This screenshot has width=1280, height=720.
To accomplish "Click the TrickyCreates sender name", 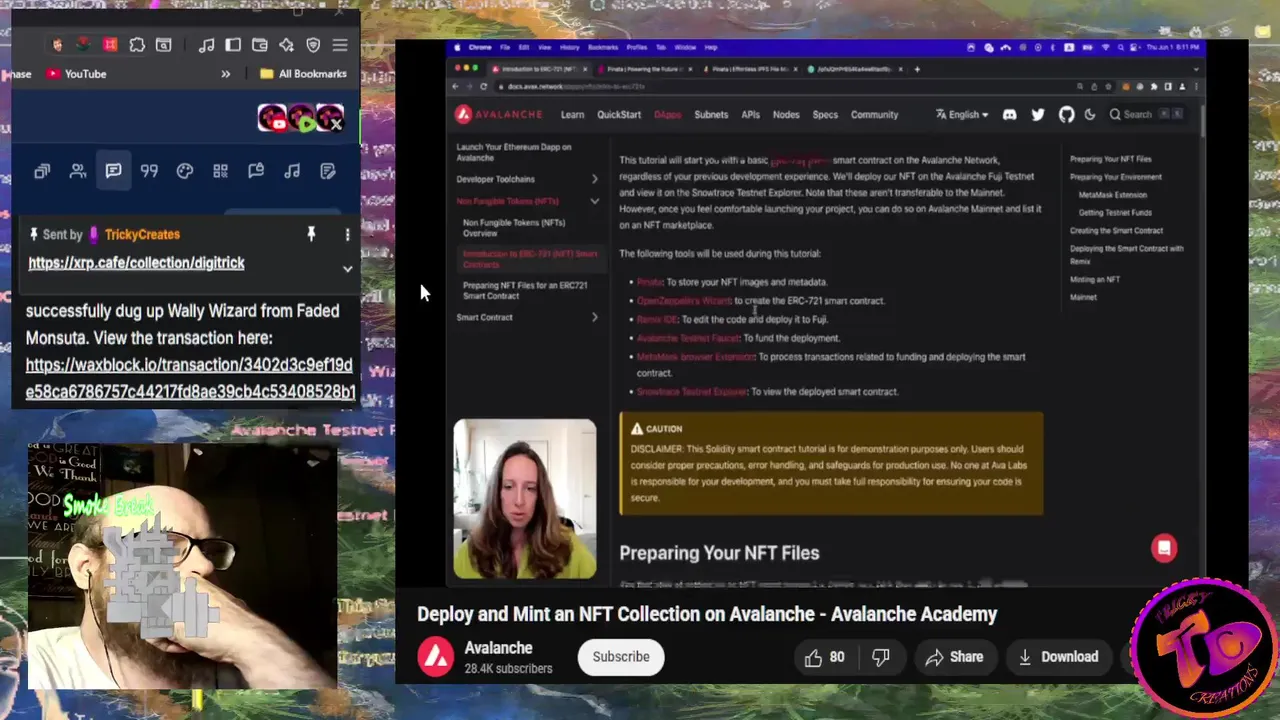I will [x=142, y=234].
